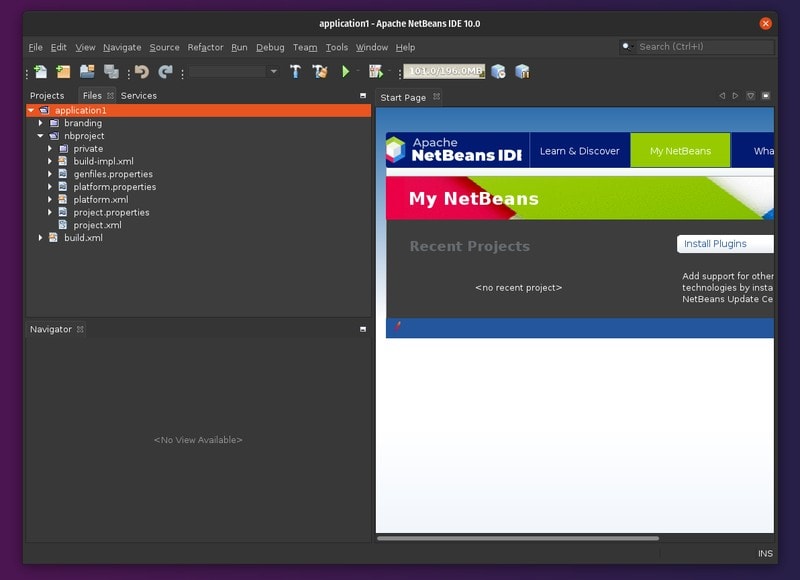
Task: Click the horizontal scrollbar in Start Page
Action: pyautogui.click(x=518, y=538)
